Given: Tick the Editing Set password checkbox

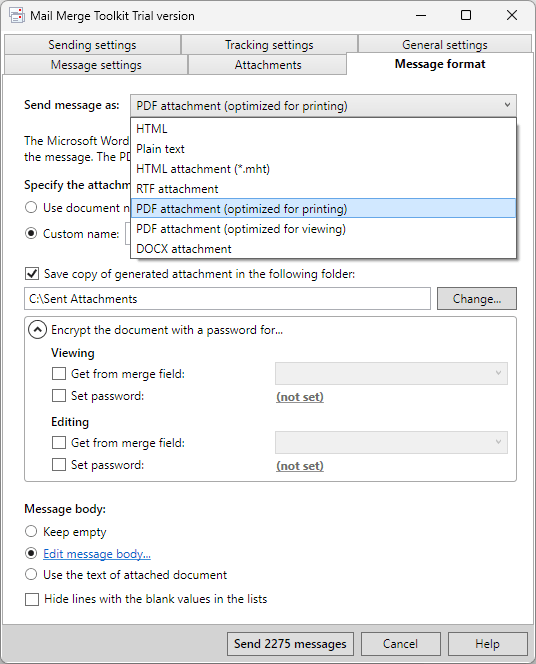Looking at the screenshot, I should (59, 465).
